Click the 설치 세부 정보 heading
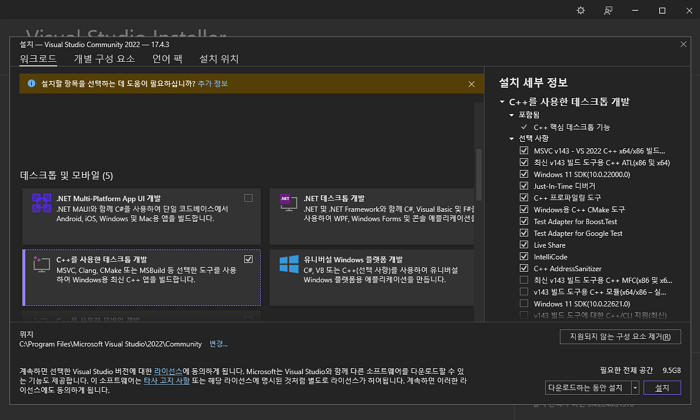Screen dimensions: 700x420 tap(533, 82)
